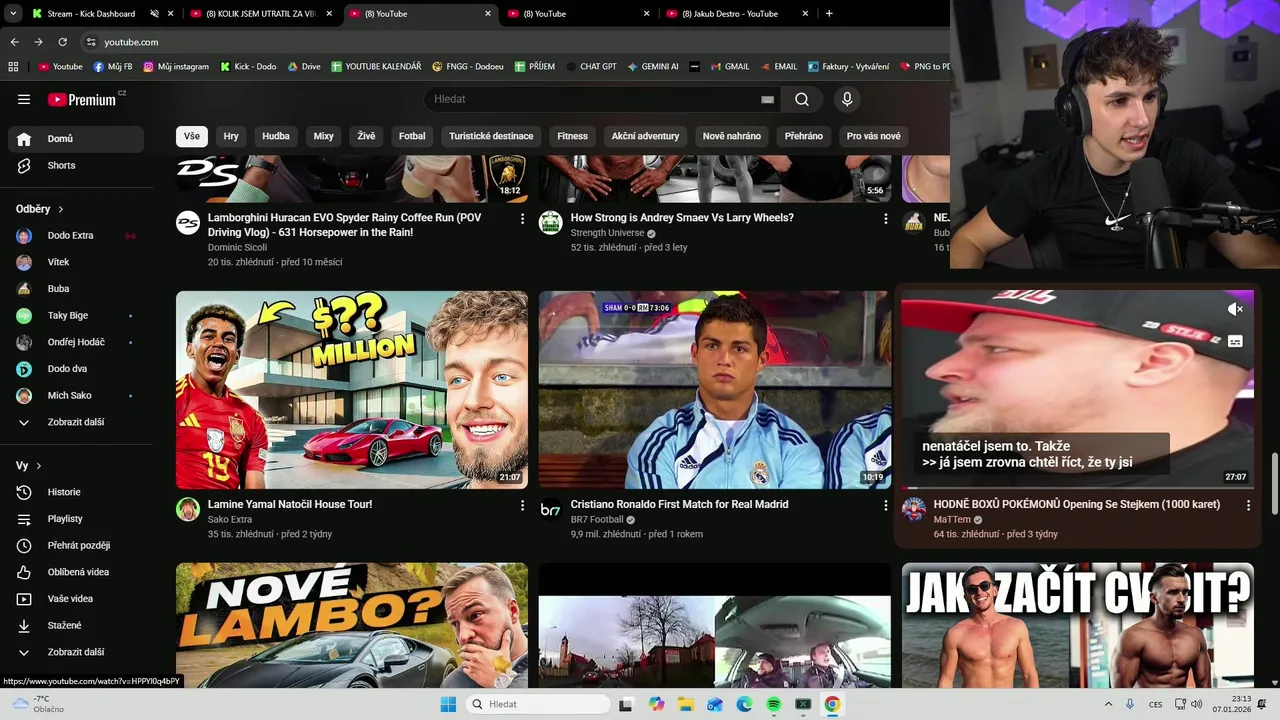Click the Pokémon preview playback progress bar
Screen dimensions: 1280x720
(x=1078, y=488)
